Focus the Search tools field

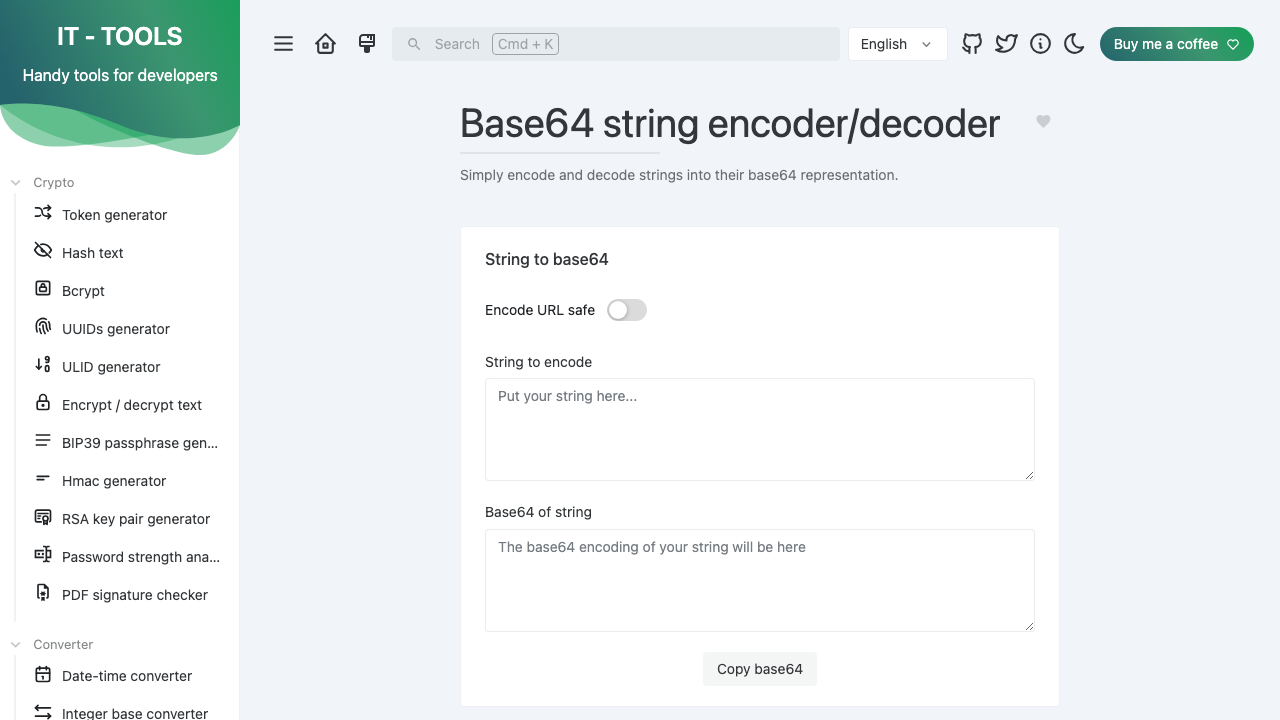pyautogui.click(x=616, y=44)
